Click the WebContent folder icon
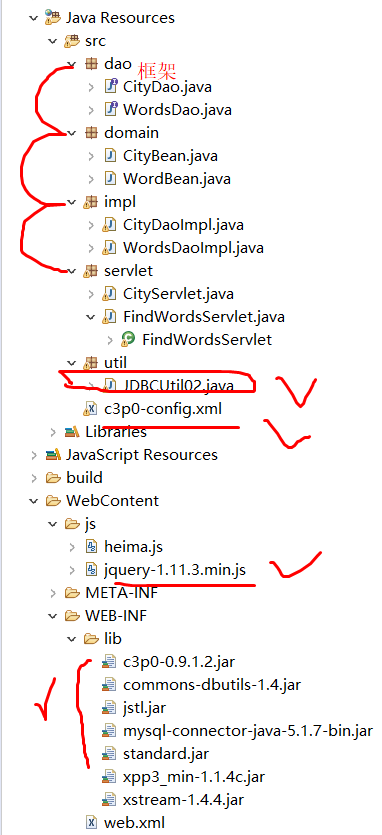Viewport: 382px width, 835px height. pyautogui.click(x=53, y=501)
